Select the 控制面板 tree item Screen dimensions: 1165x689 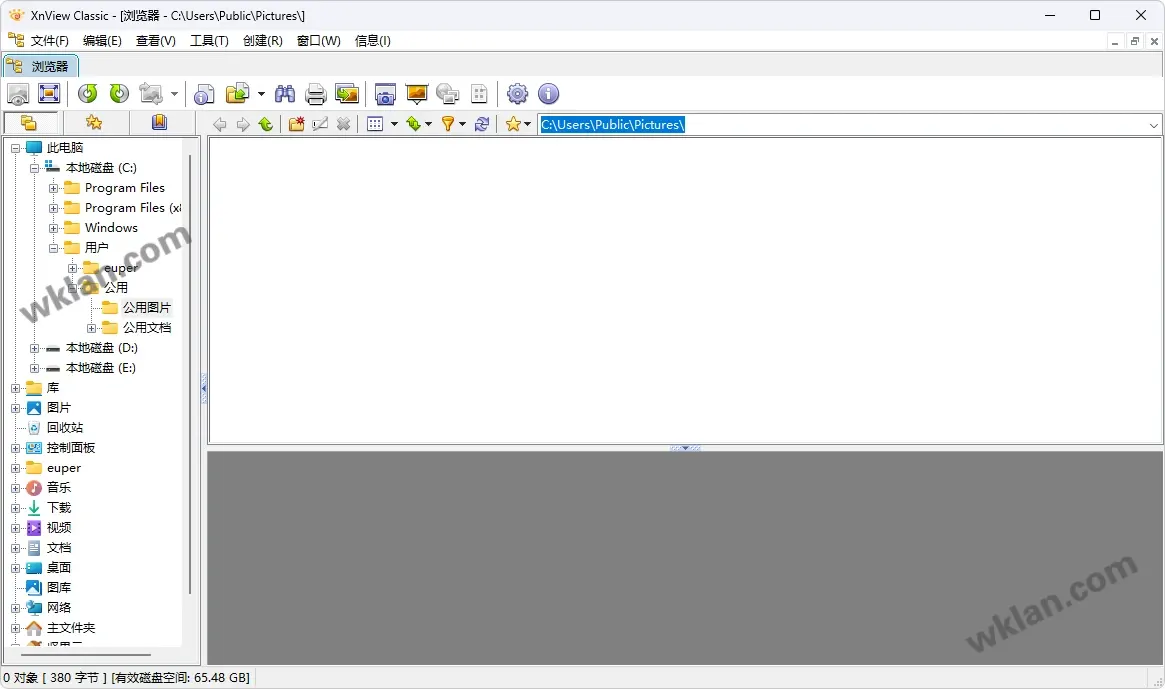point(71,448)
